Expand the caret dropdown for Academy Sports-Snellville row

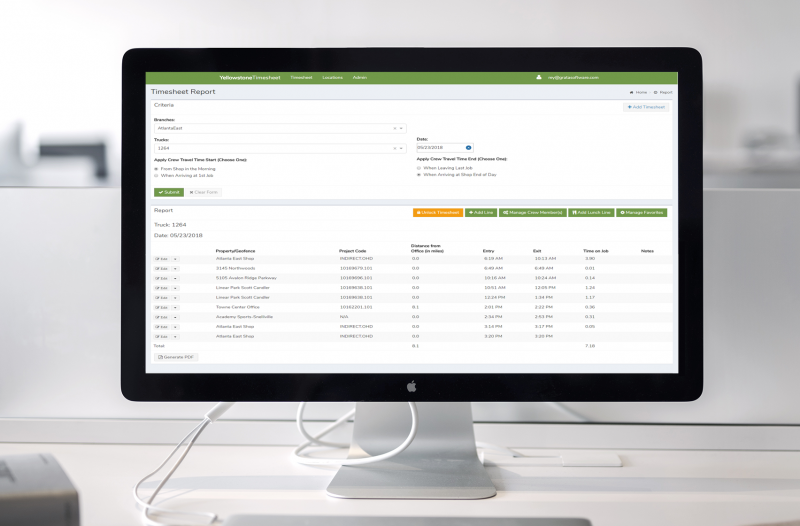(175, 317)
